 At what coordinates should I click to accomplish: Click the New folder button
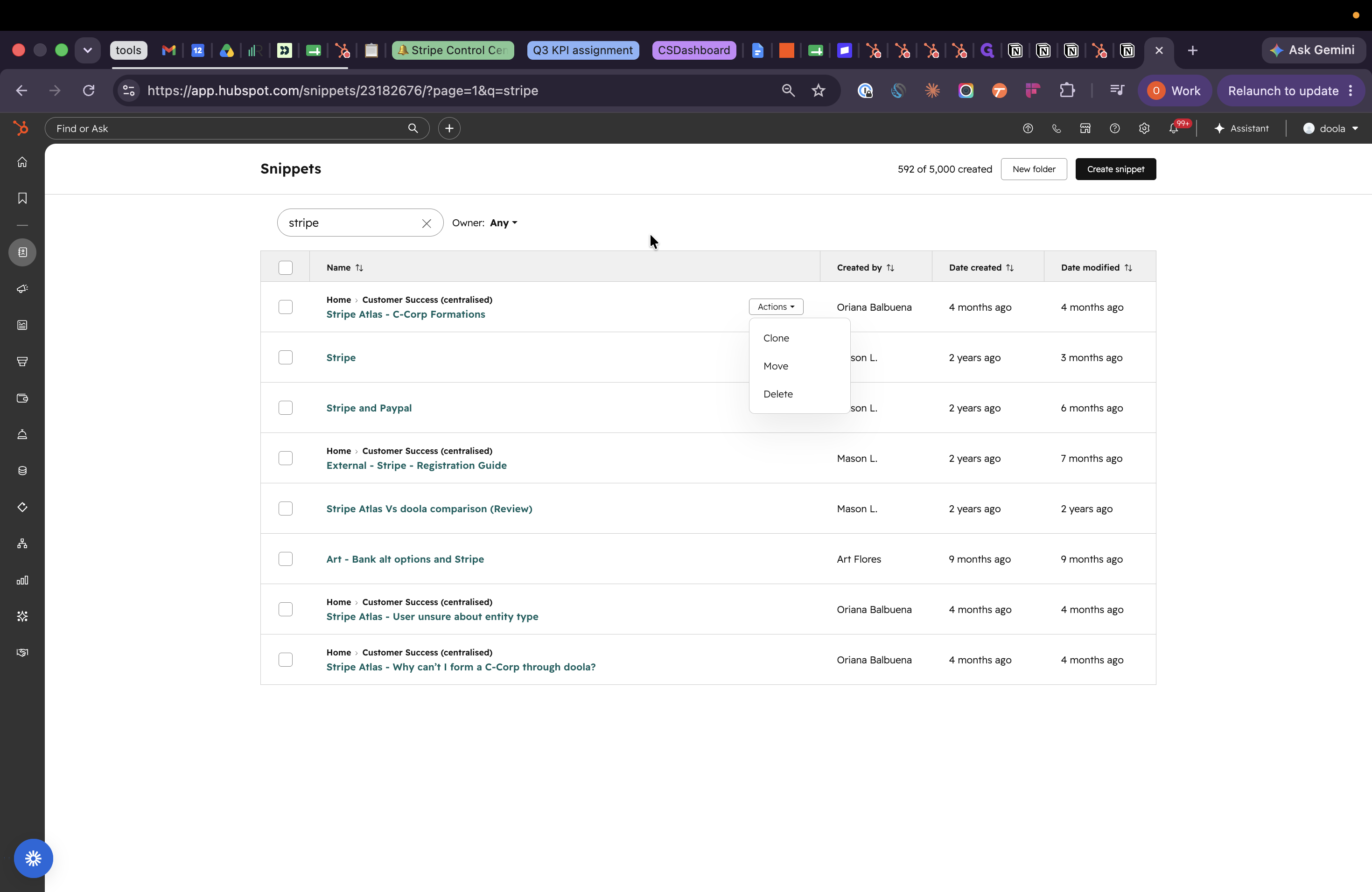tap(1034, 169)
